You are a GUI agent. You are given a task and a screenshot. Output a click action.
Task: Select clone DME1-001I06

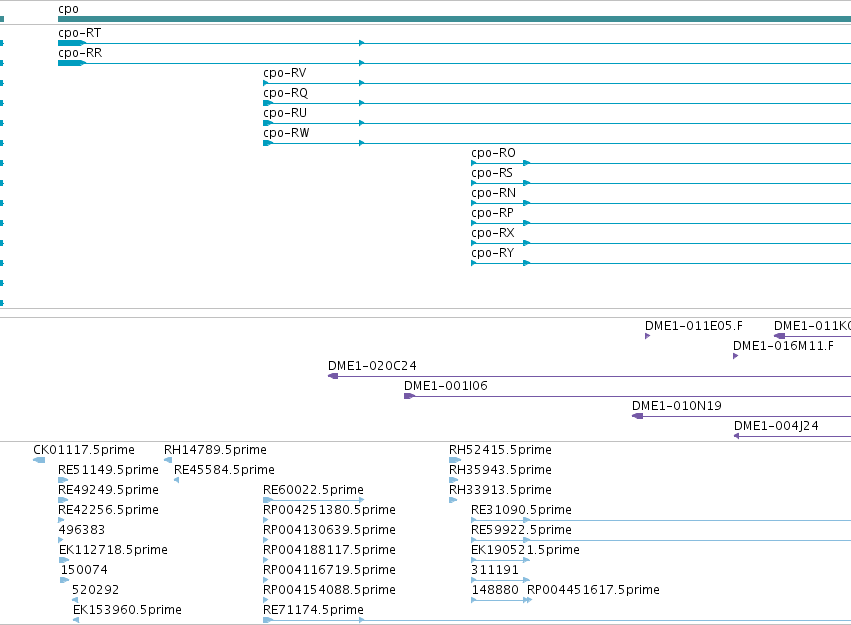[446, 386]
